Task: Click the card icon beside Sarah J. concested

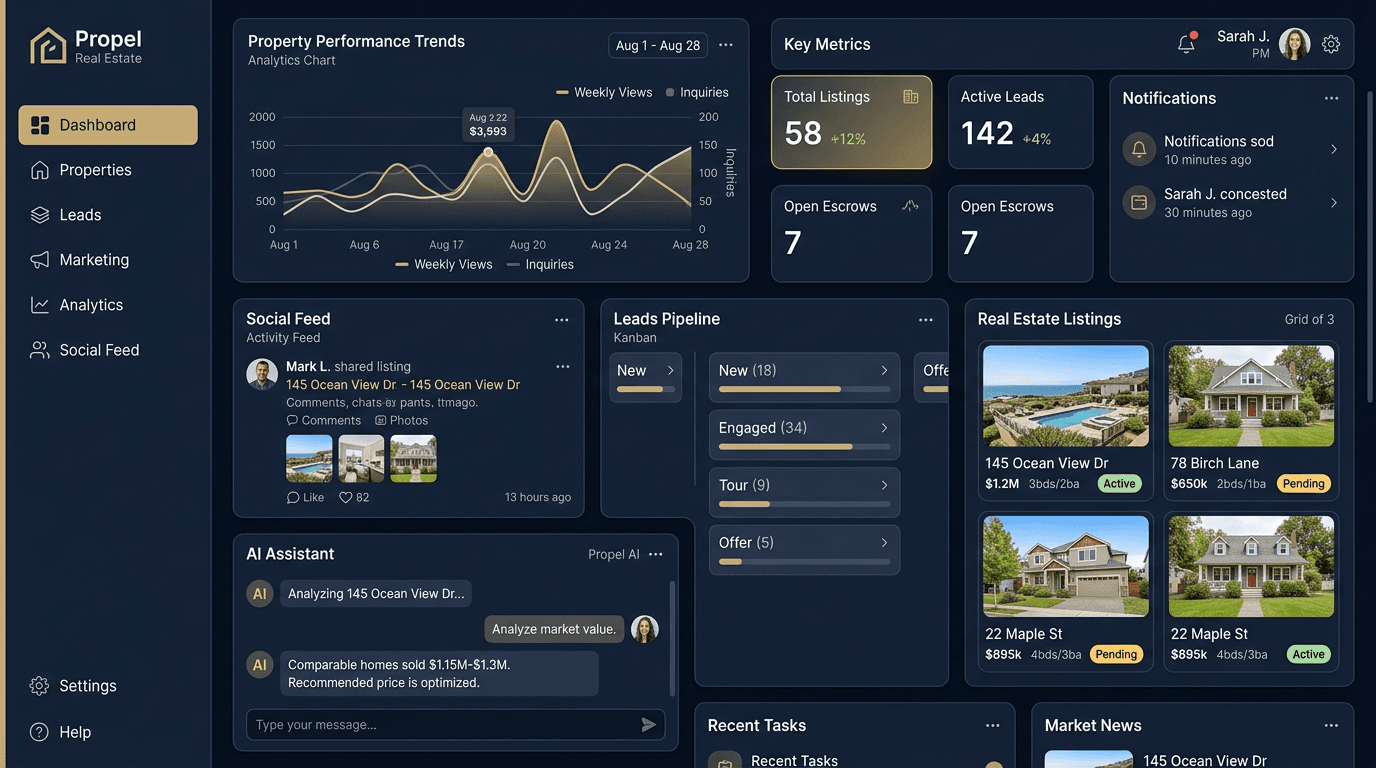Action: 1138,203
